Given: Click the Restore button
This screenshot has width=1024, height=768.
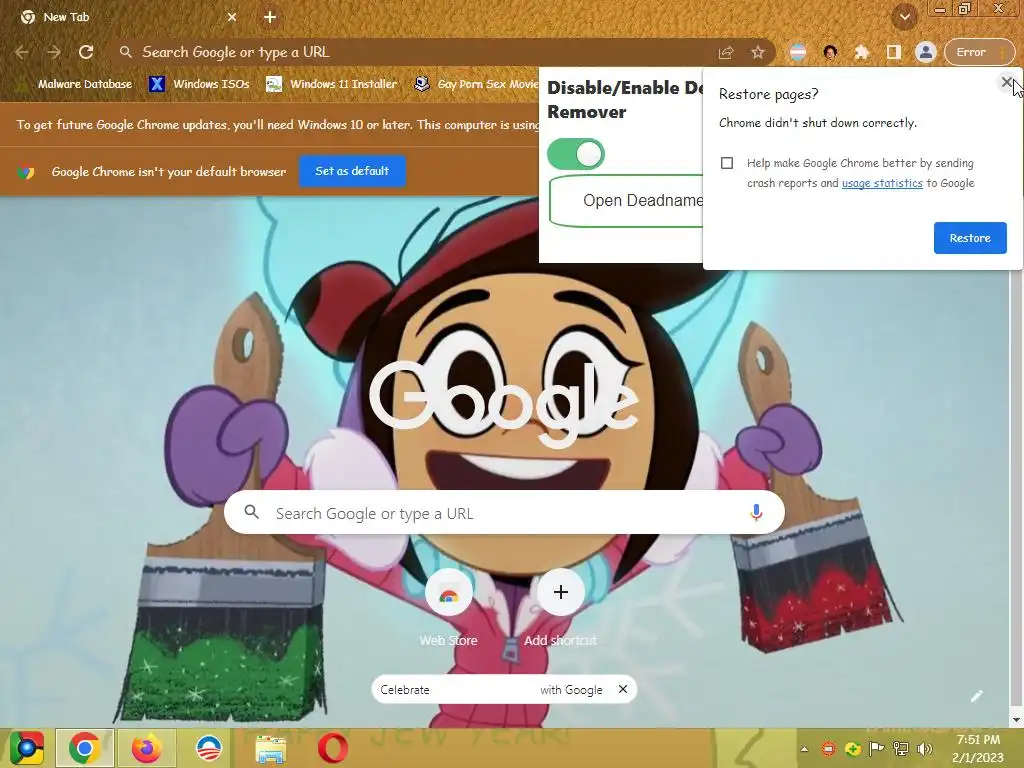Looking at the screenshot, I should tap(970, 238).
